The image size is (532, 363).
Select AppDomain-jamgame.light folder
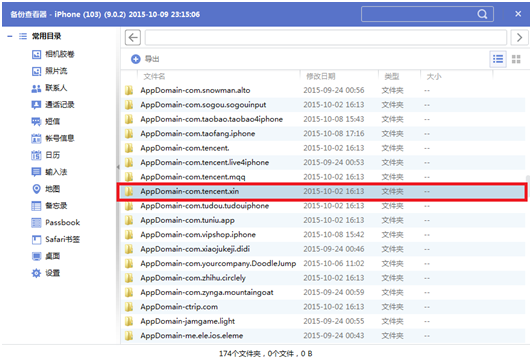coord(323,321)
